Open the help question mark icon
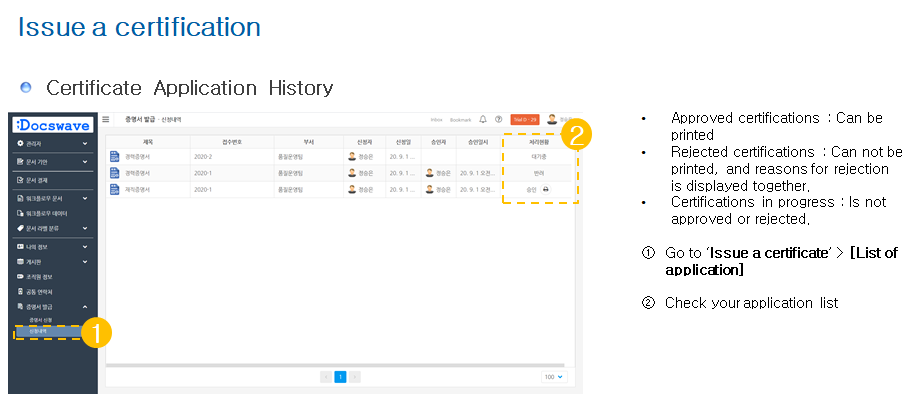918x394 pixels. pos(498,119)
